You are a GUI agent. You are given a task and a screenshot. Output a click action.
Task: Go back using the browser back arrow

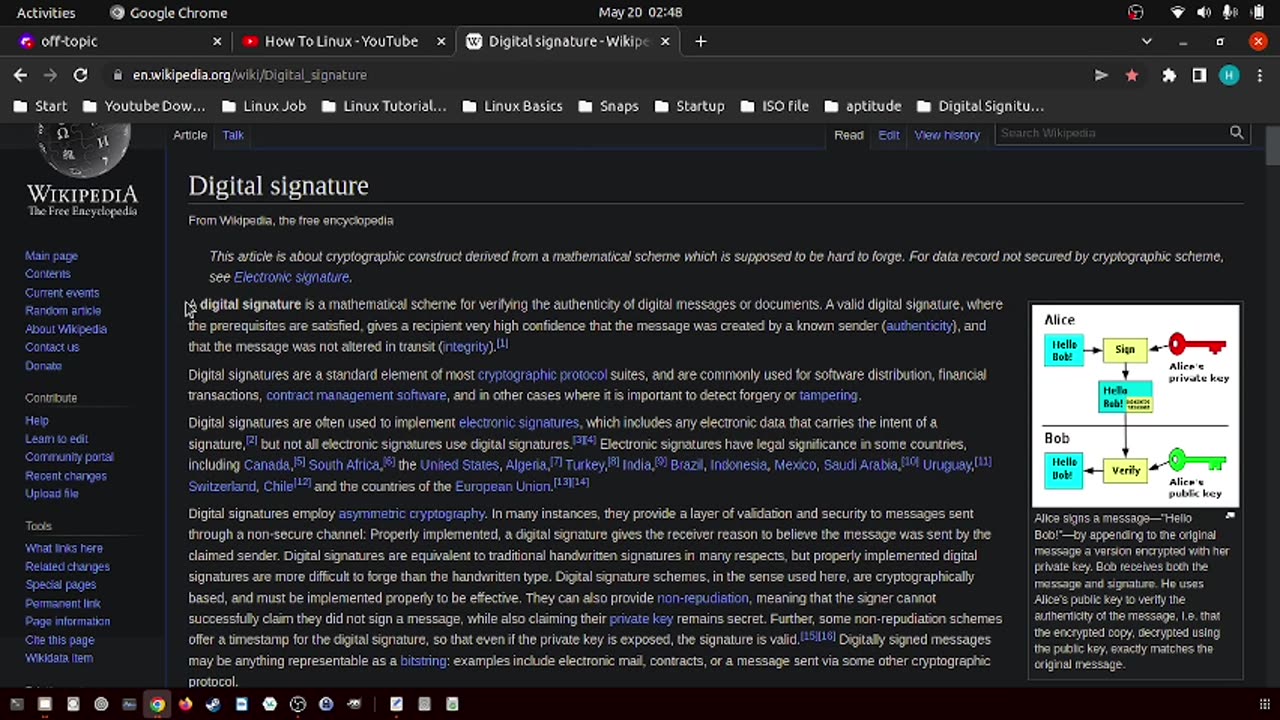(20, 75)
